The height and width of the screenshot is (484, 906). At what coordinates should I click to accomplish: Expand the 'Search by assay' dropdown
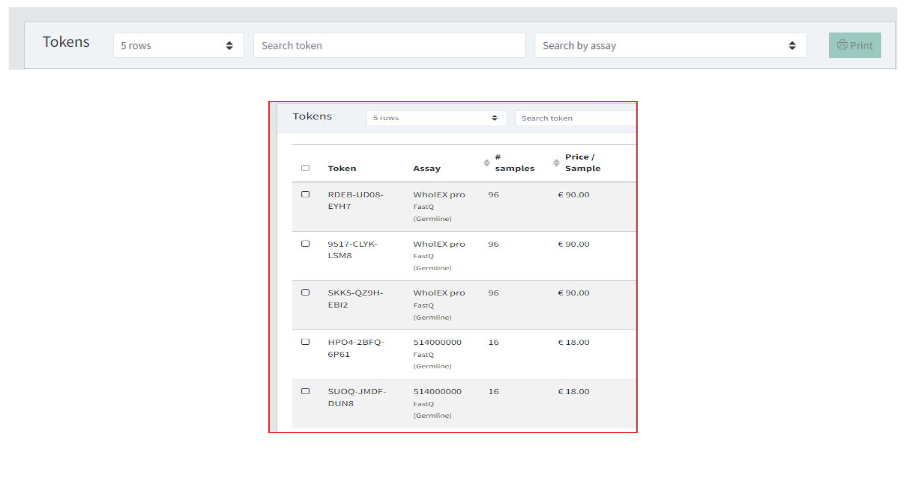pyautogui.click(x=669, y=45)
